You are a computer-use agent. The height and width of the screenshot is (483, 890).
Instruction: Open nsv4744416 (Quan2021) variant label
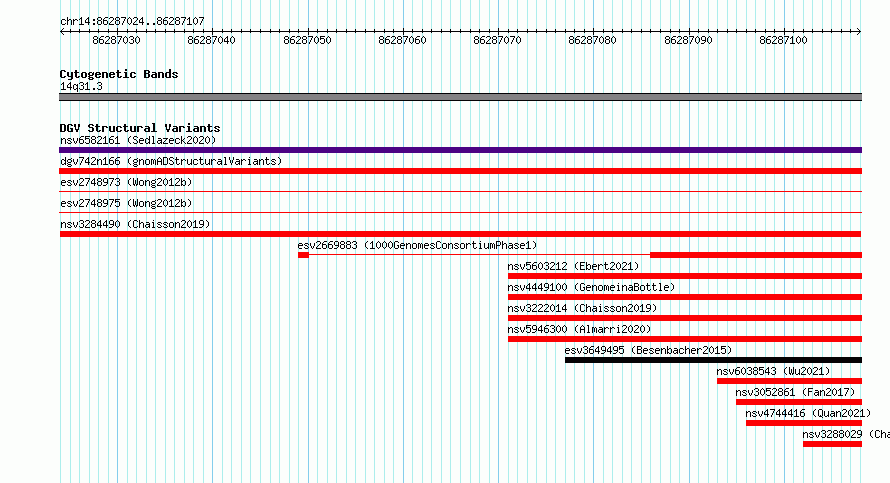click(808, 413)
